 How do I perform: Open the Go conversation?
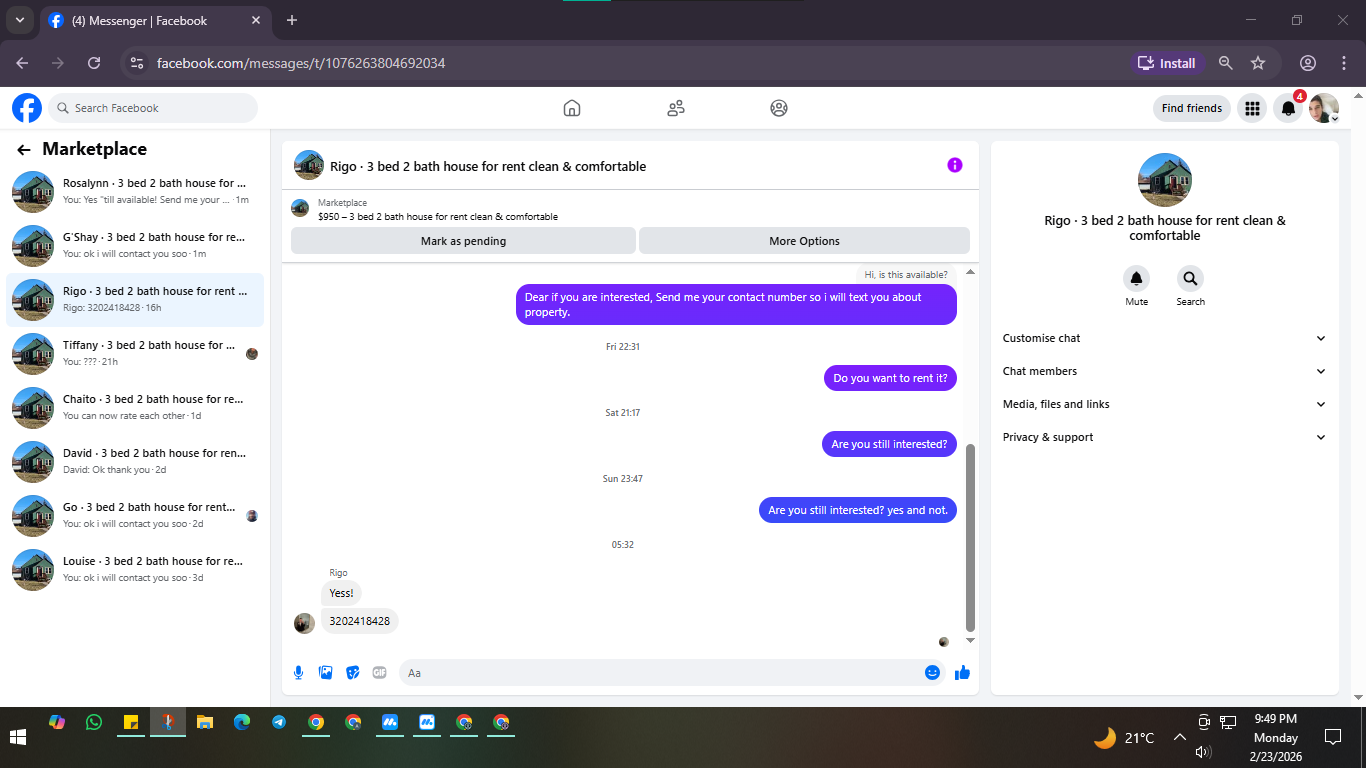pos(135,516)
